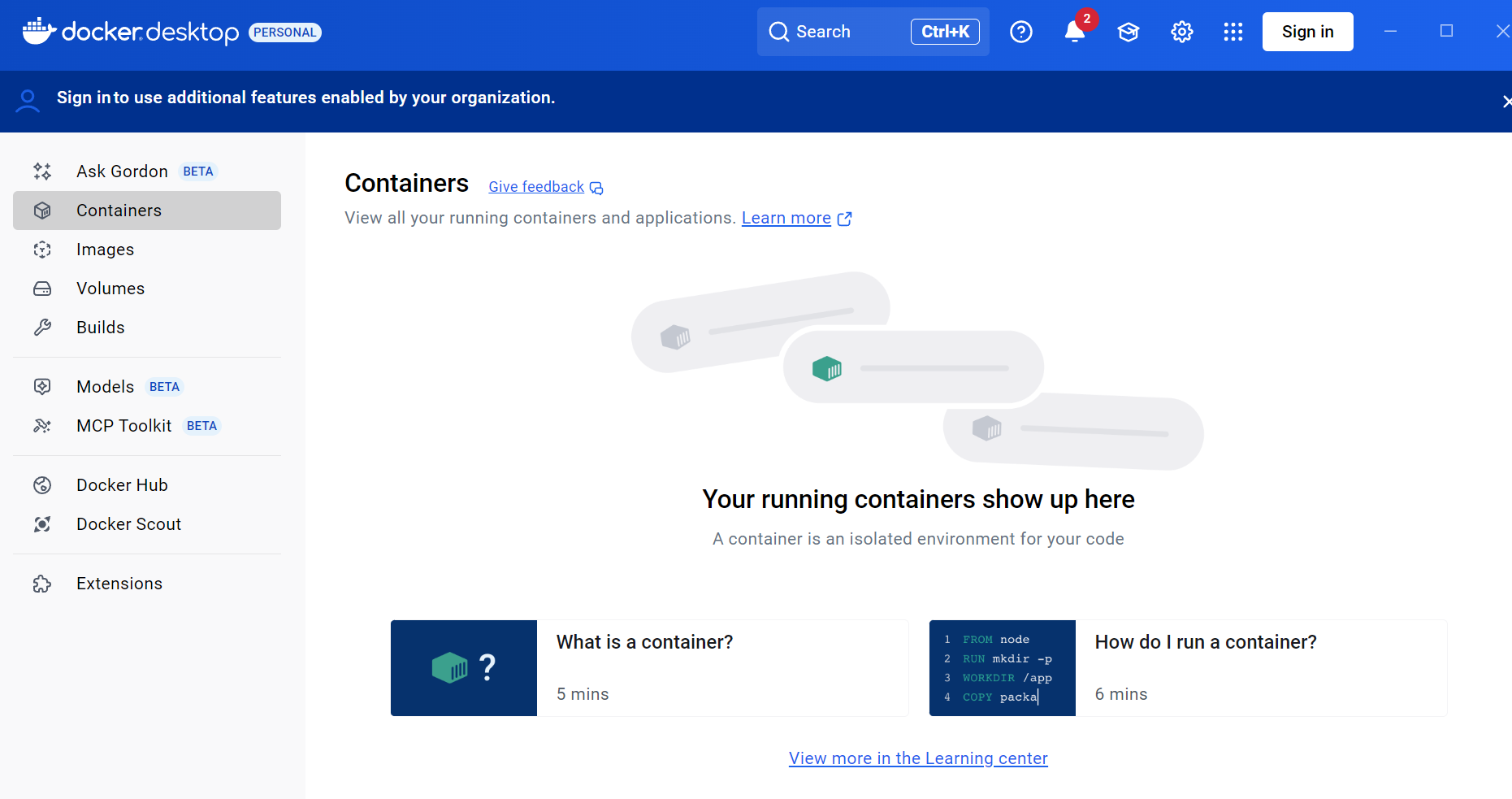The width and height of the screenshot is (1512, 799).
Task: Click the PERSONAL plan badge
Action: point(285,33)
